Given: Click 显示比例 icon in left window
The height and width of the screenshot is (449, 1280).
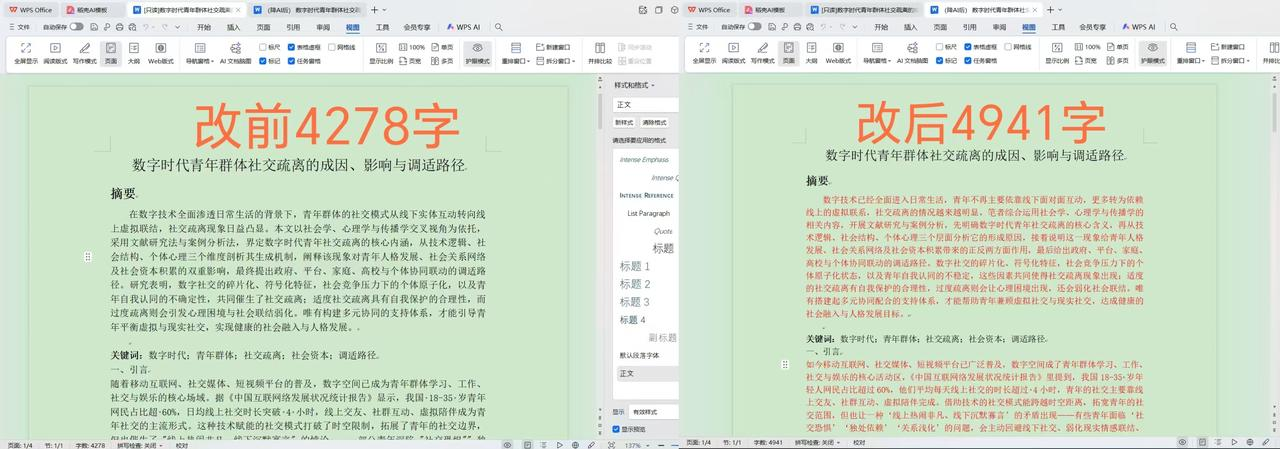Looking at the screenshot, I should pos(380,53).
